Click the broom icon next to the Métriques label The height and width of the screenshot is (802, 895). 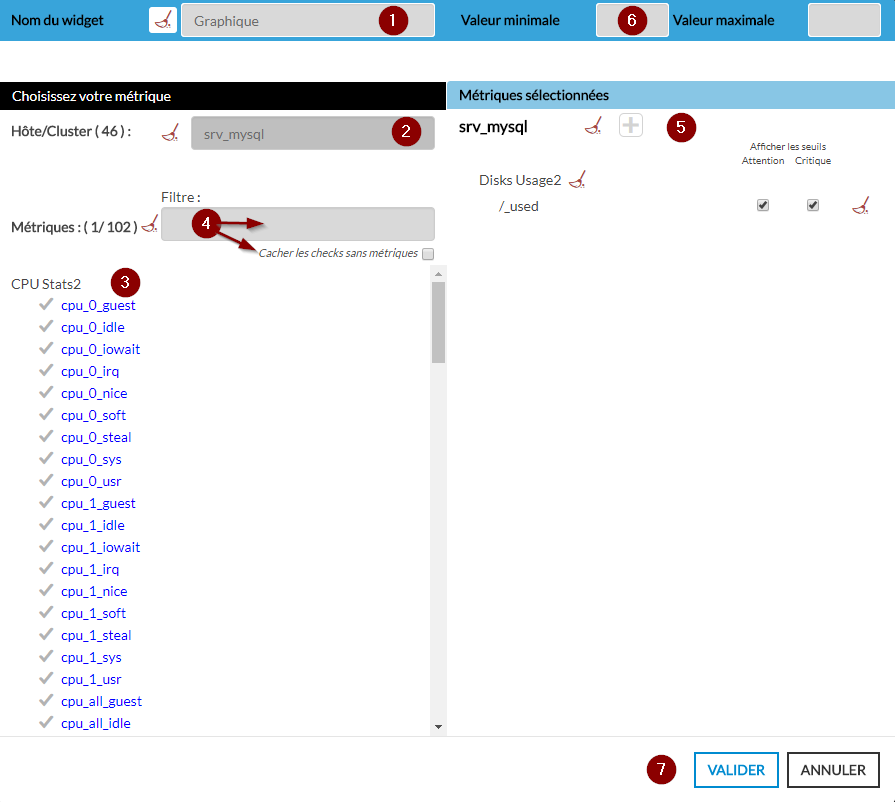150,225
